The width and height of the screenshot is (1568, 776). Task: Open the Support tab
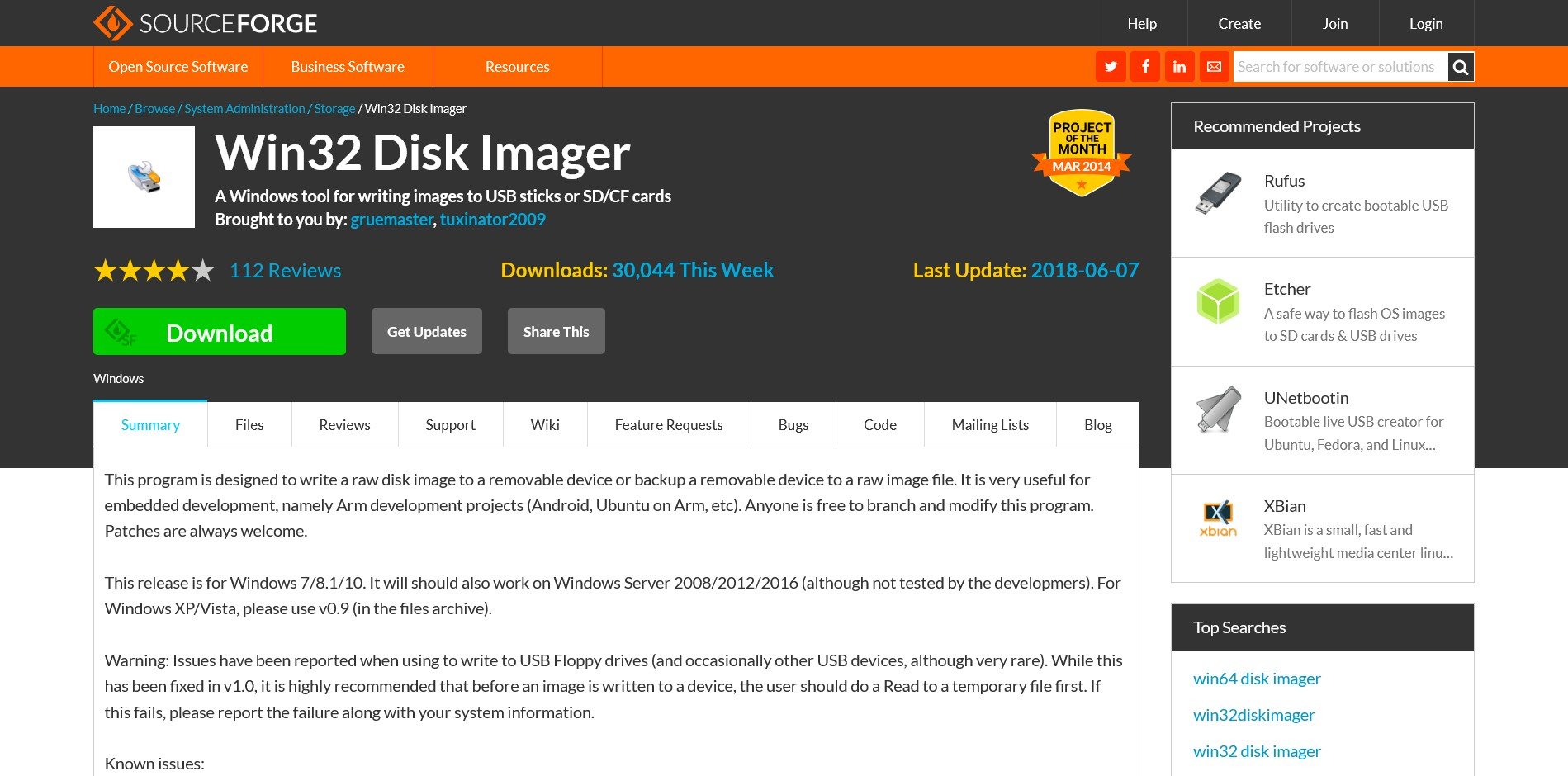coord(450,424)
